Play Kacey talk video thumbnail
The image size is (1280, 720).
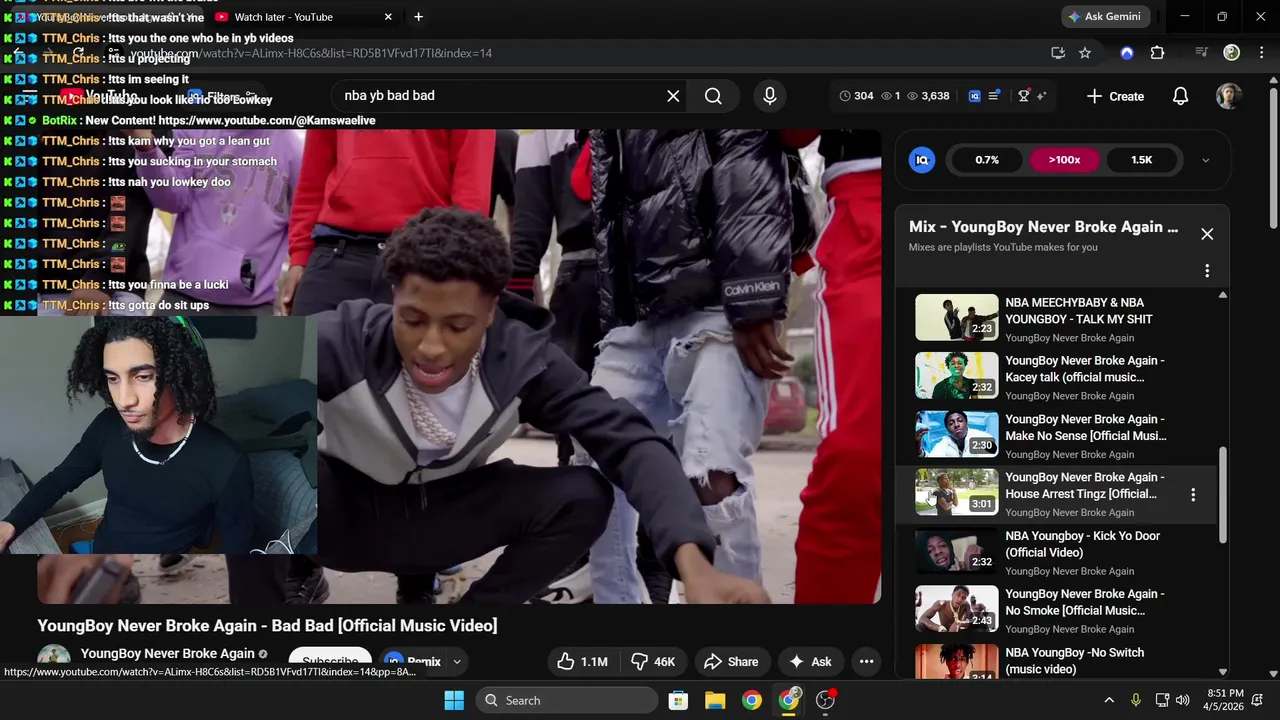(957, 376)
